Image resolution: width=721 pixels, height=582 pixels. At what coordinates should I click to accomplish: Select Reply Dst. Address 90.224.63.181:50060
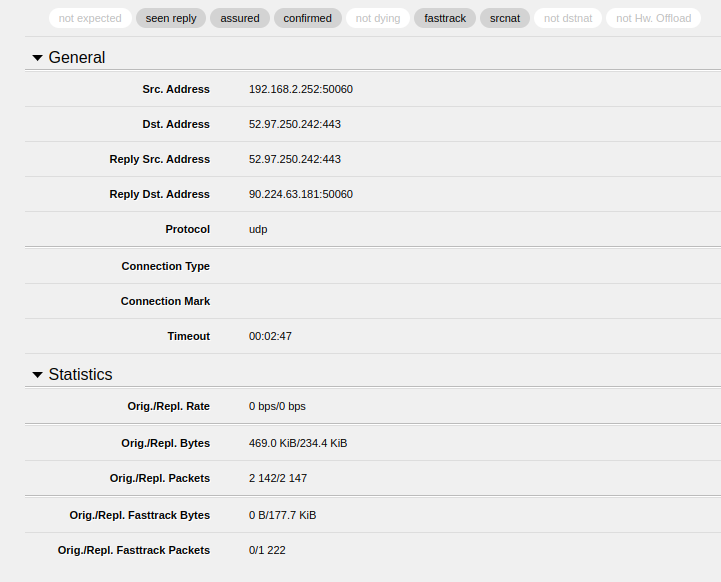point(301,194)
